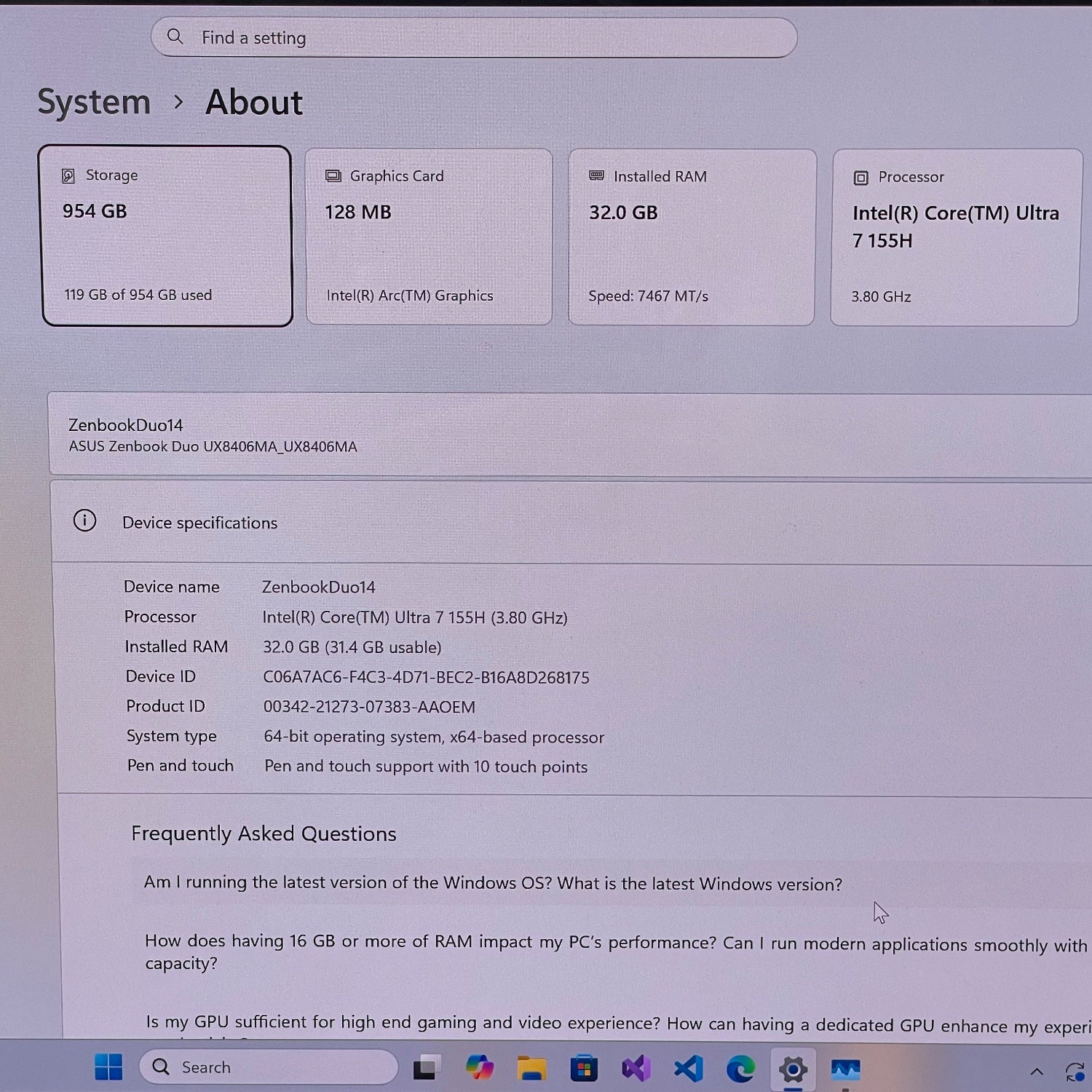
Task: Select the Storage 954 GB card
Action: coord(167,236)
